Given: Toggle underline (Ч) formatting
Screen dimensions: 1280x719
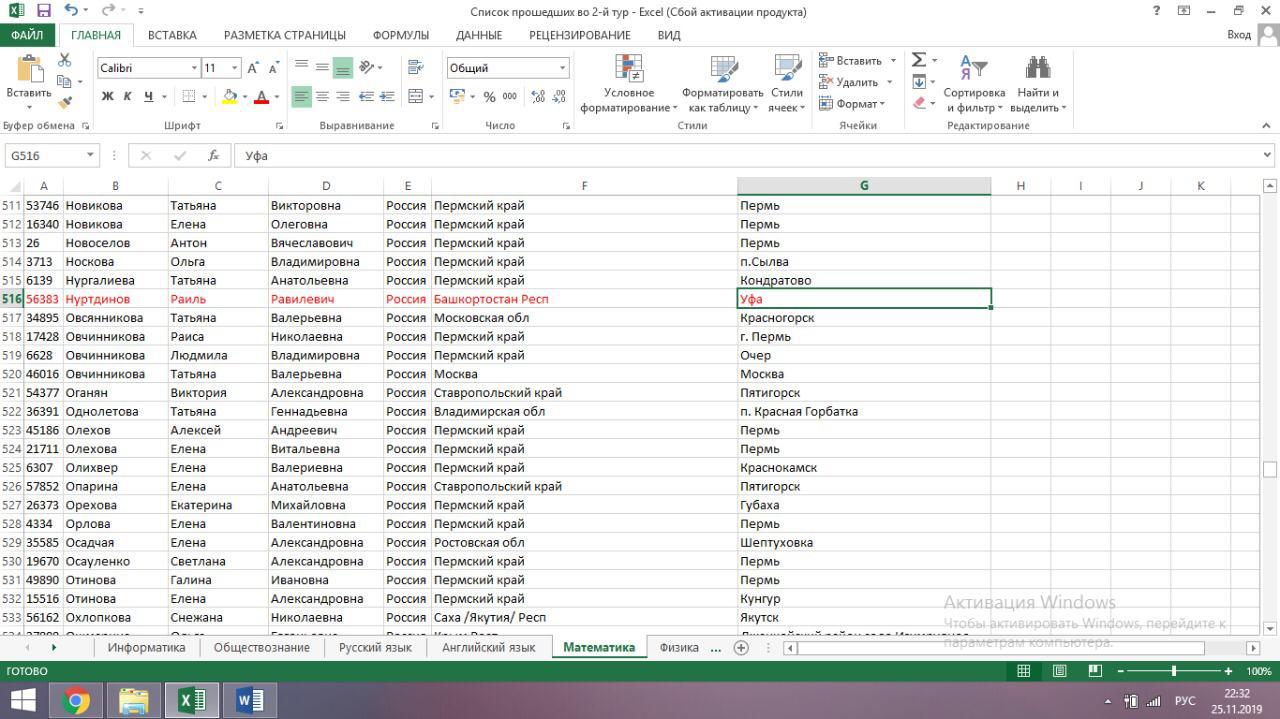Looking at the screenshot, I should point(149,97).
